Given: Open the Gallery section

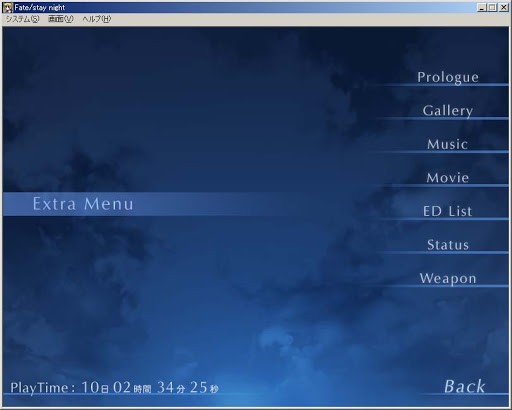Looking at the screenshot, I should (x=448, y=111).
